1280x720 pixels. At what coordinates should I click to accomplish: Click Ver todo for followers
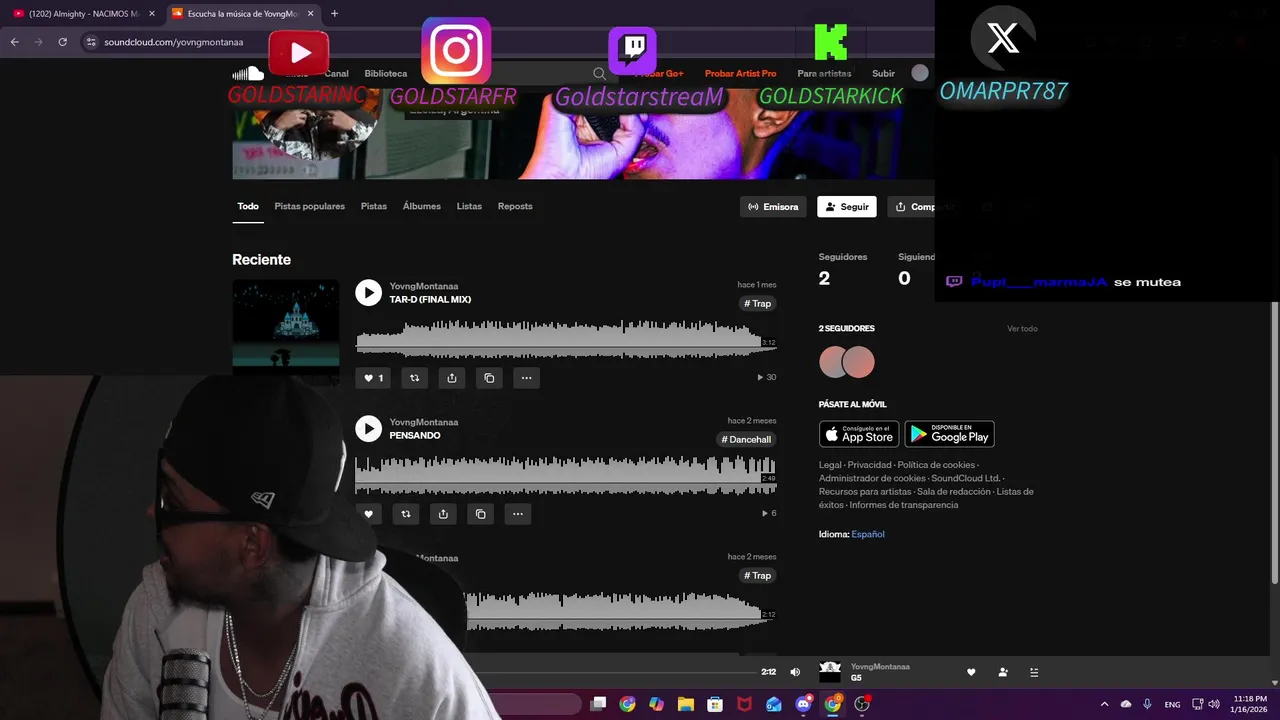pos(1022,329)
